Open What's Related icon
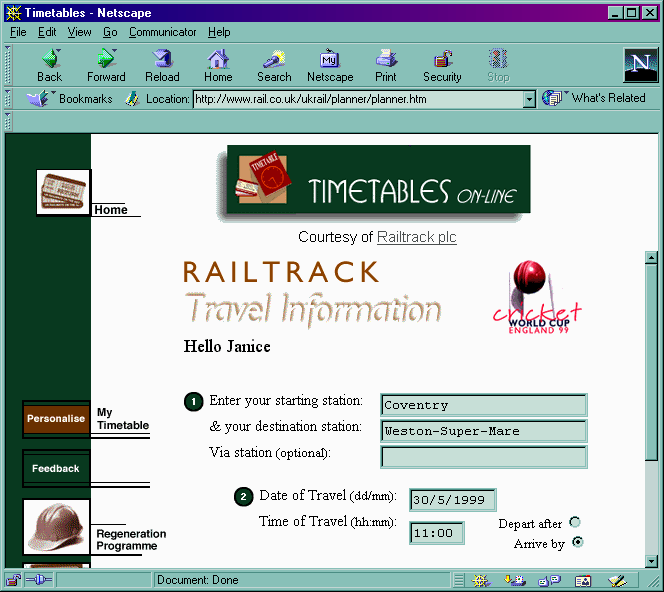Image resolution: width=664 pixels, height=592 pixels. pos(553,98)
